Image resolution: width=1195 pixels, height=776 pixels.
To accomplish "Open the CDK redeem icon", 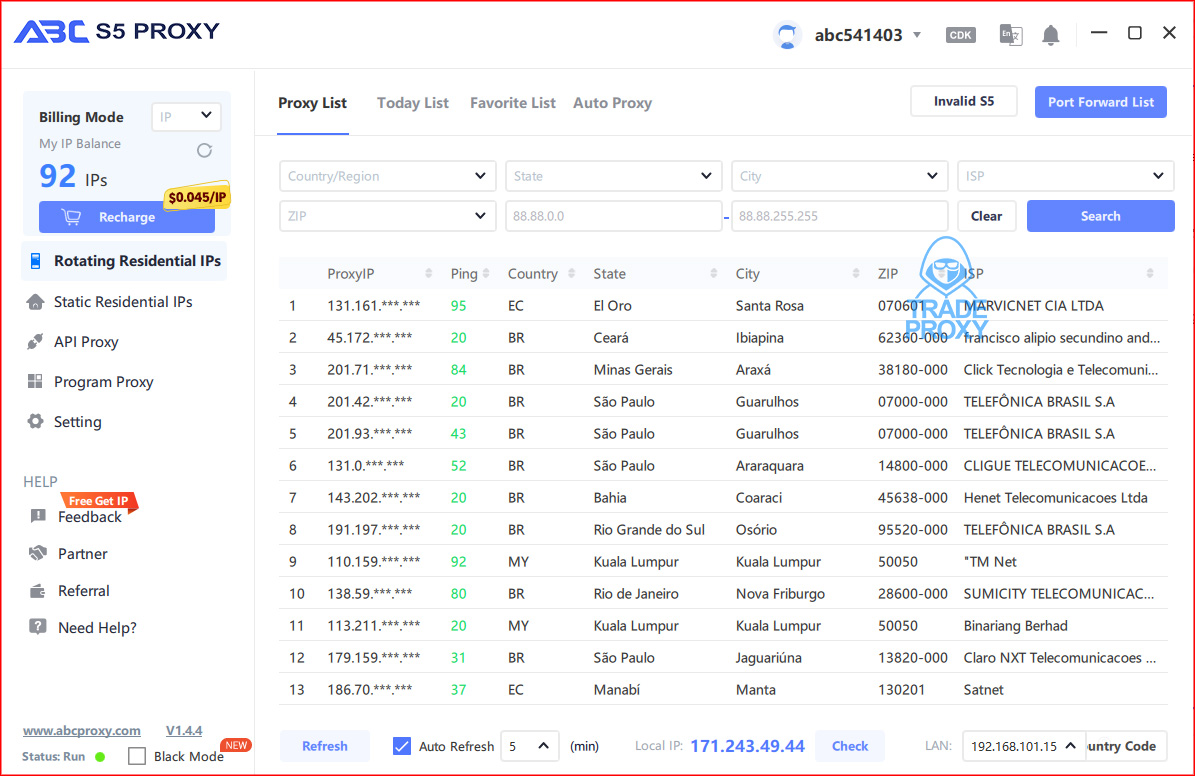I will [x=960, y=35].
